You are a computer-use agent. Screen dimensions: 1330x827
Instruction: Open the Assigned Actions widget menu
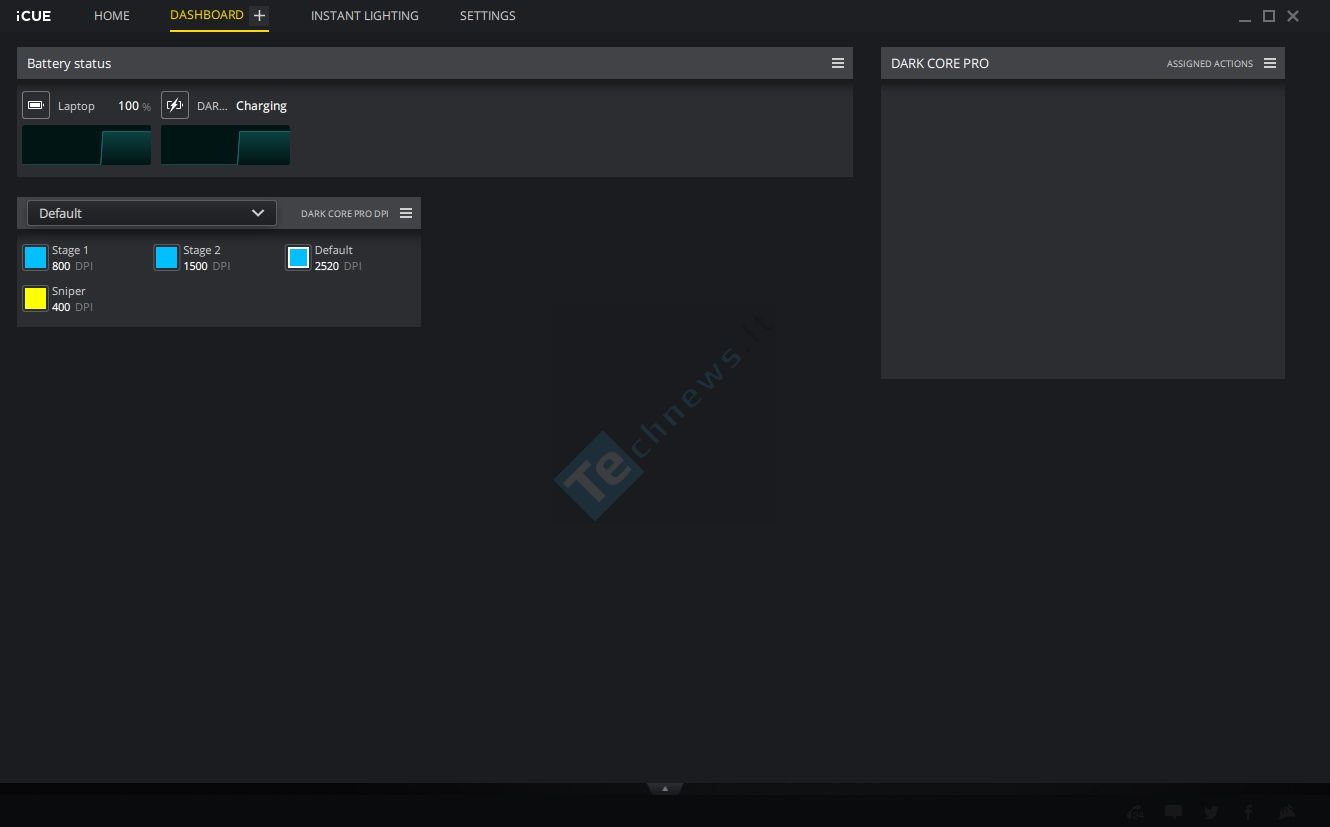(1270, 63)
